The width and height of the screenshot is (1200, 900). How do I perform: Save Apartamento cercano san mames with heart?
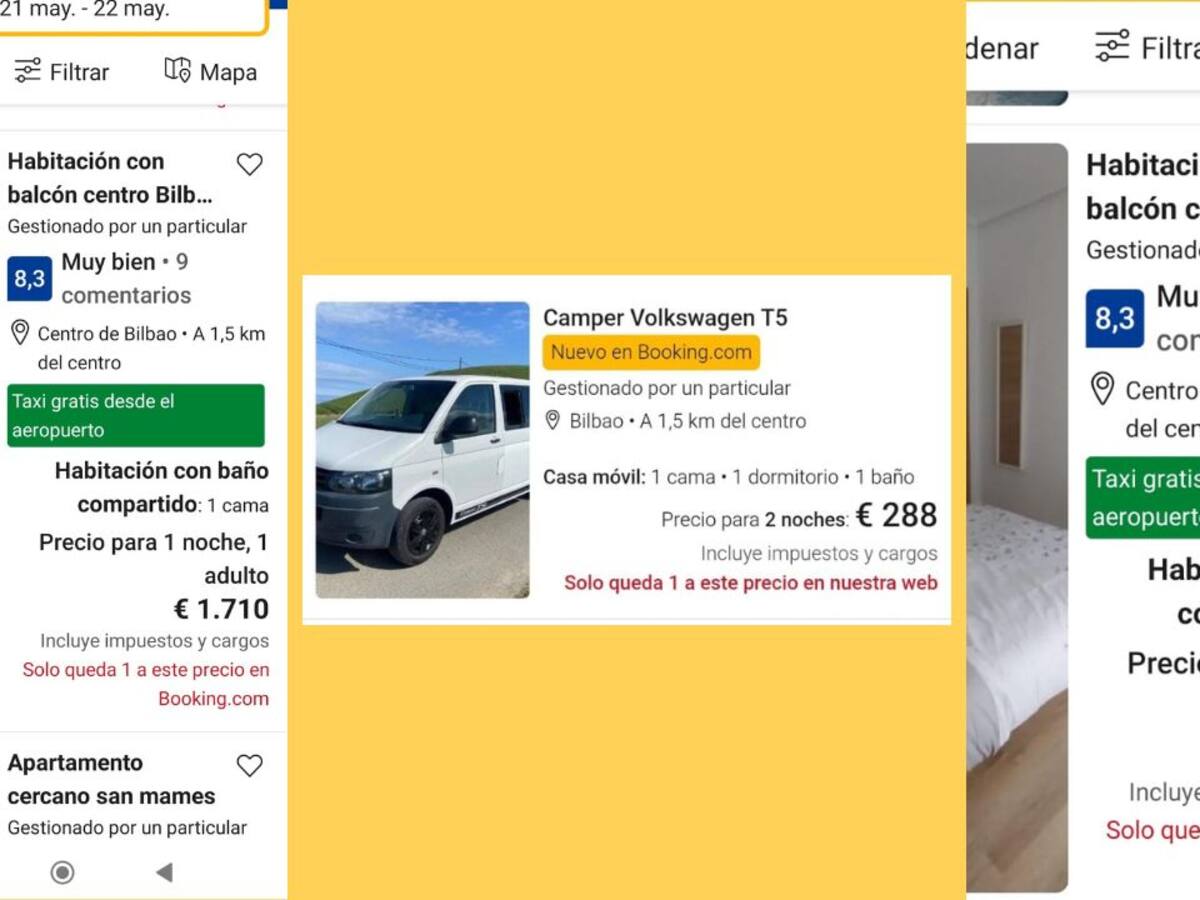249,765
